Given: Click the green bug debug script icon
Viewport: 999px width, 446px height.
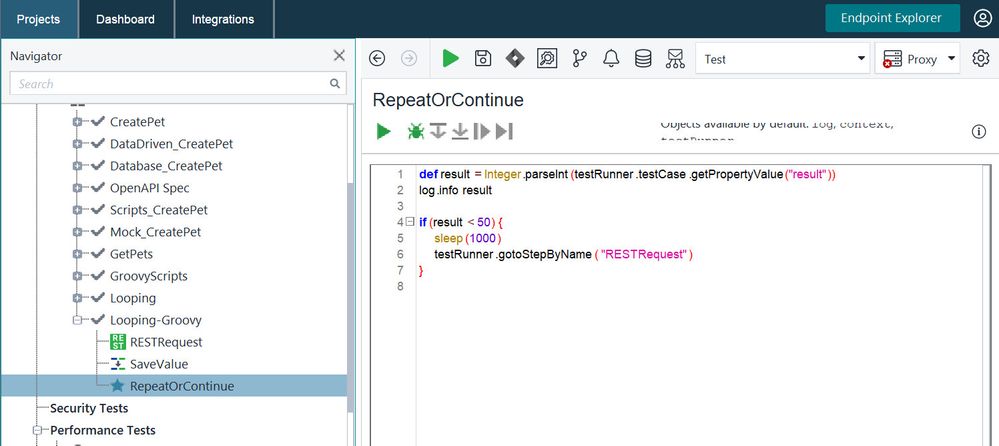Looking at the screenshot, I should pyautogui.click(x=414, y=131).
